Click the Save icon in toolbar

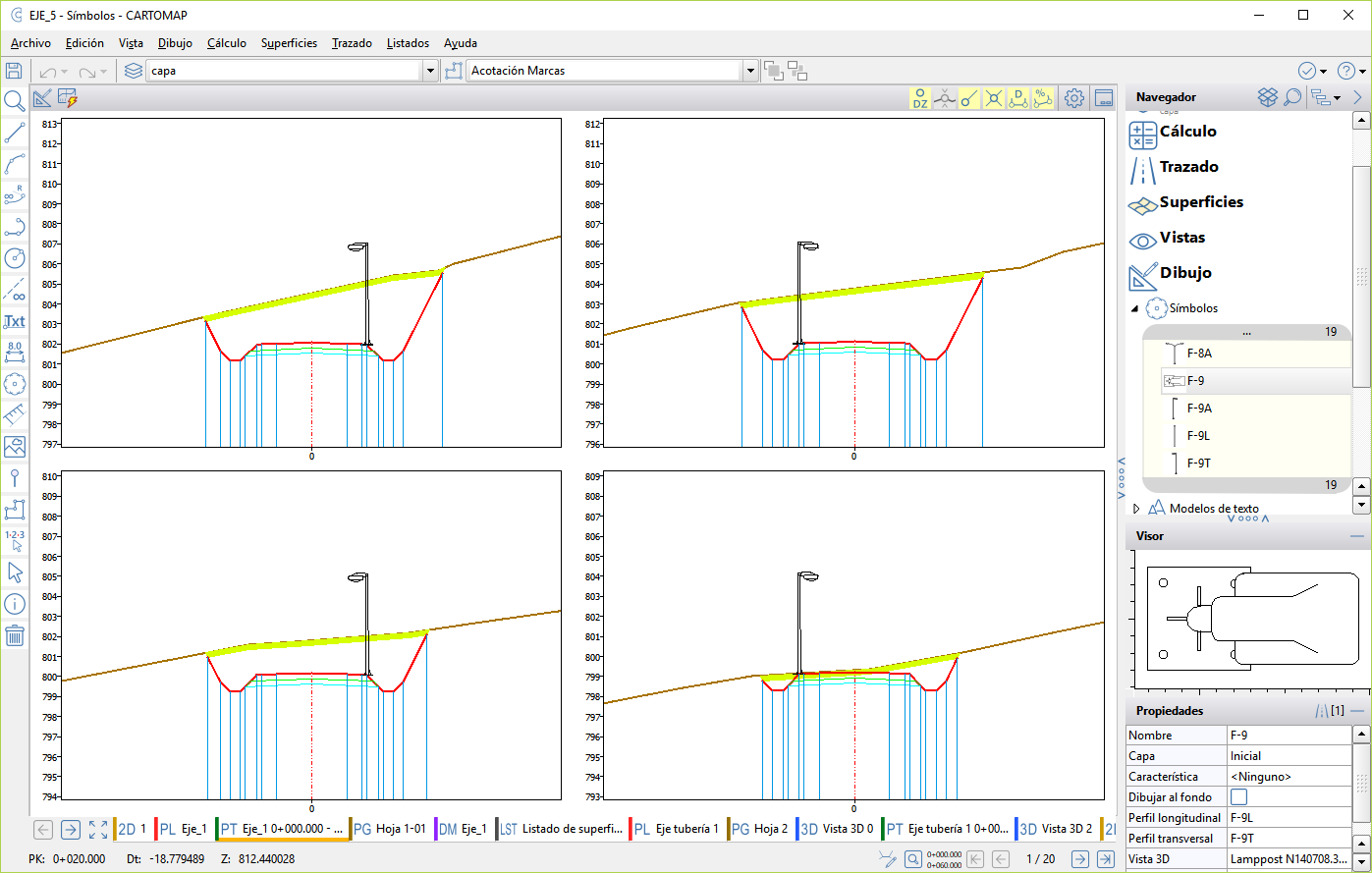point(14,71)
